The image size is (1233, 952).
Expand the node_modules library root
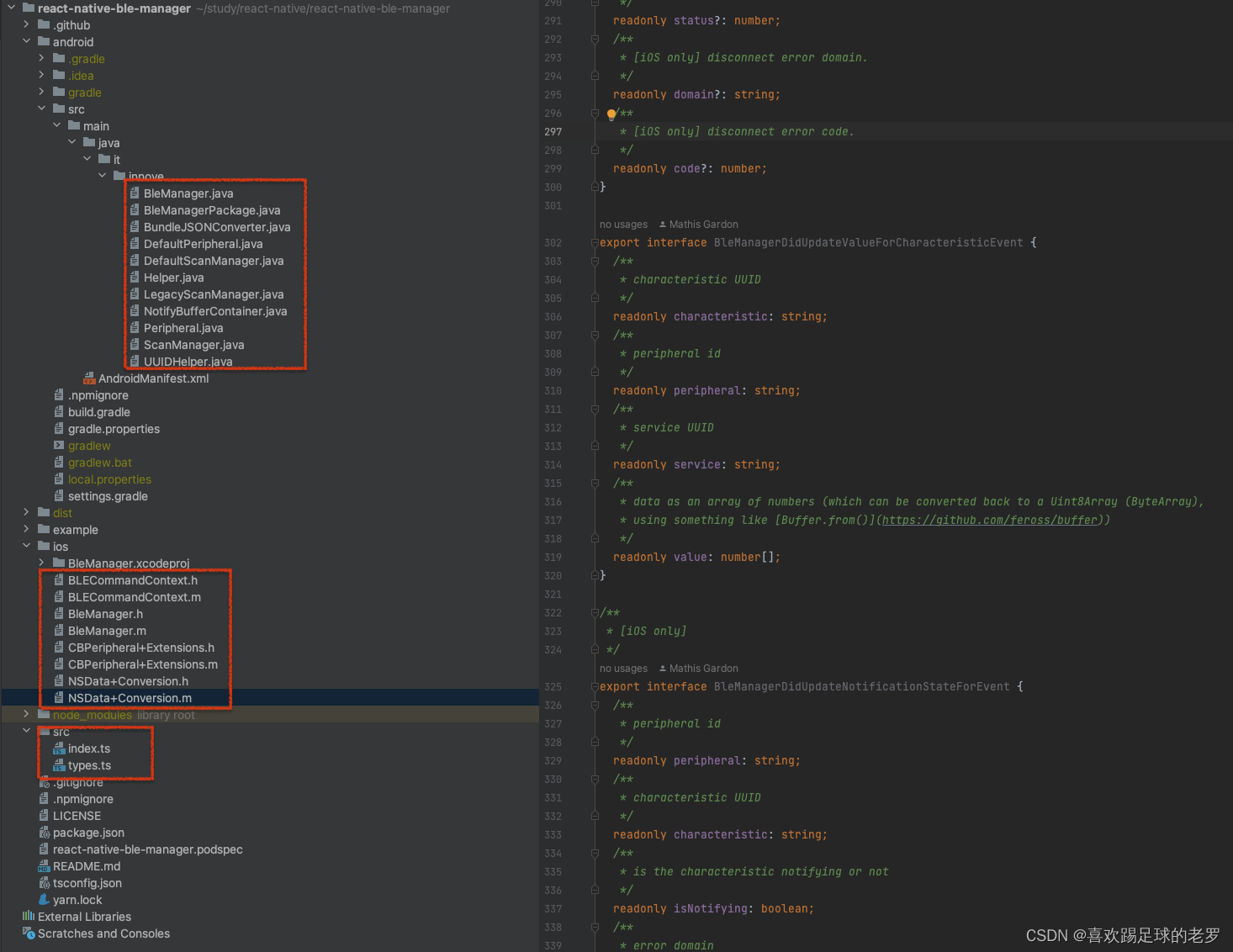(26, 715)
